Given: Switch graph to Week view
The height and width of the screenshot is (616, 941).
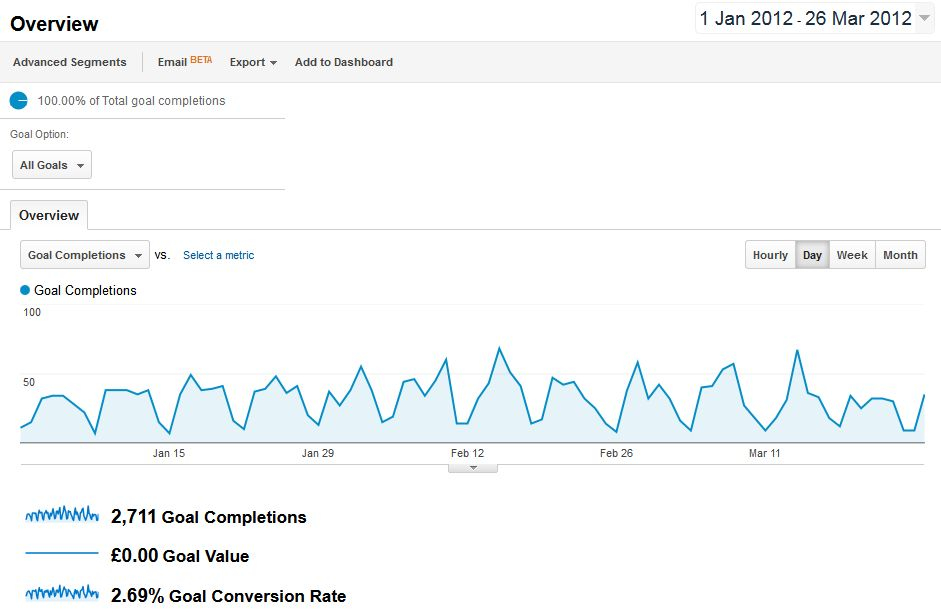Looking at the screenshot, I should [x=852, y=255].
